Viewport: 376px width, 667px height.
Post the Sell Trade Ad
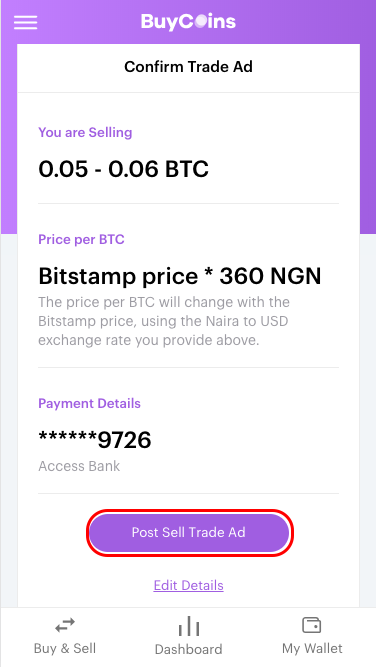coord(188,533)
